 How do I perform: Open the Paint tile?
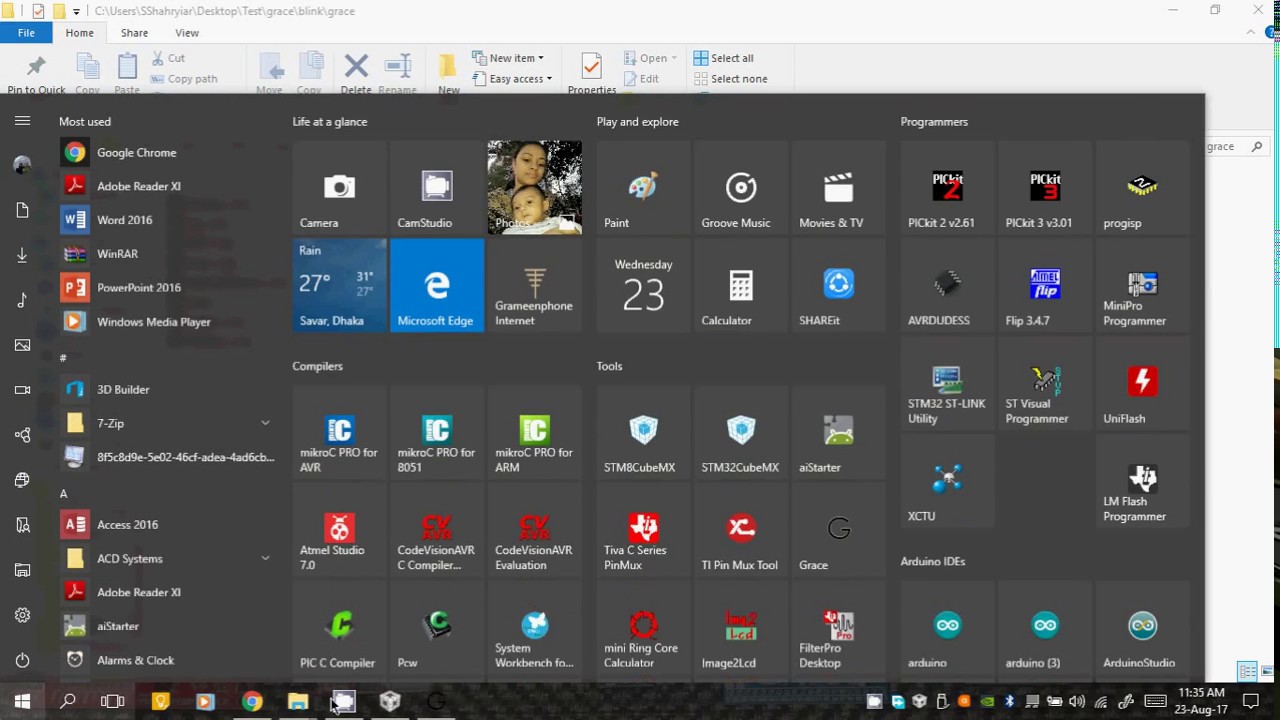pyautogui.click(x=643, y=187)
